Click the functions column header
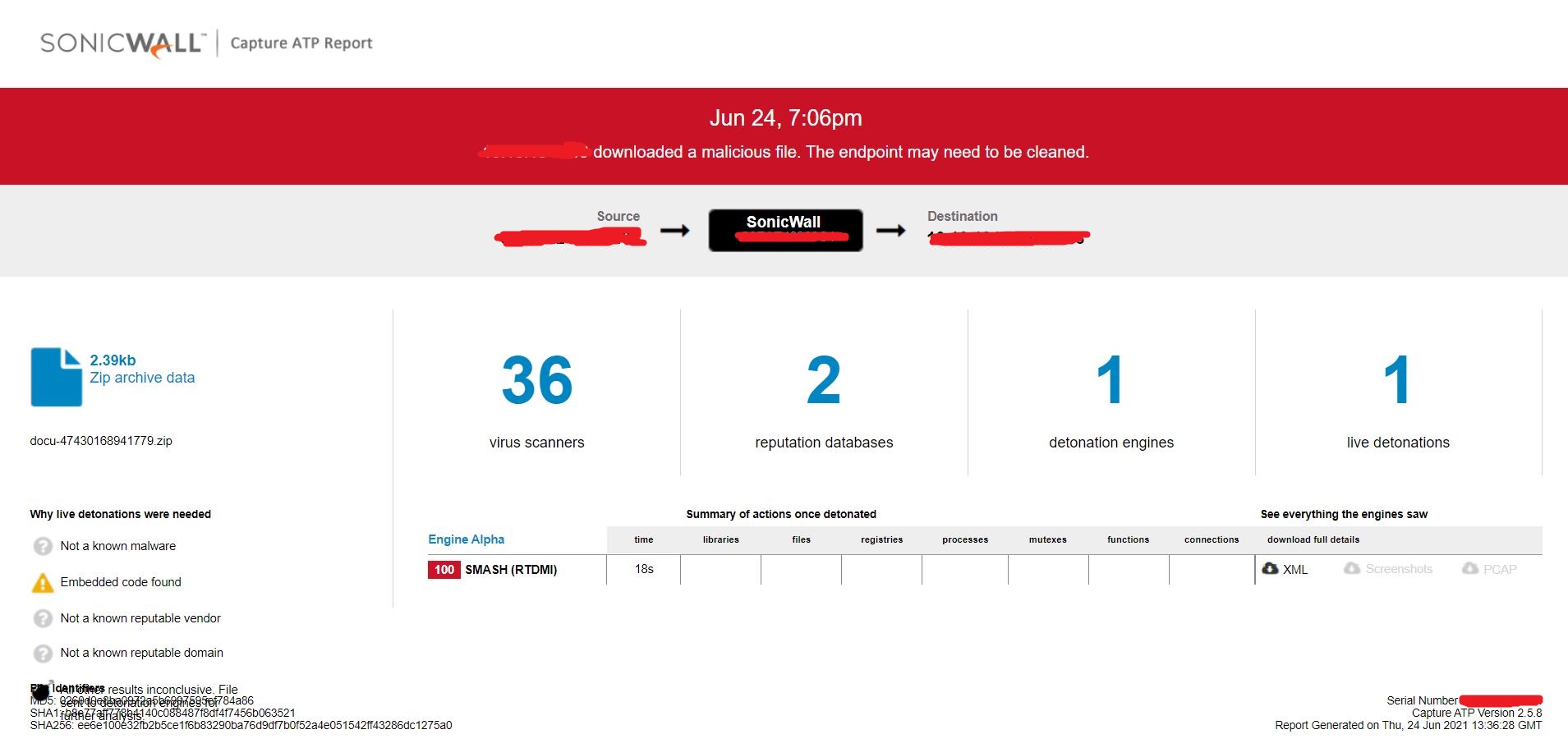1568x748 pixels. [x=1129, y=539]
